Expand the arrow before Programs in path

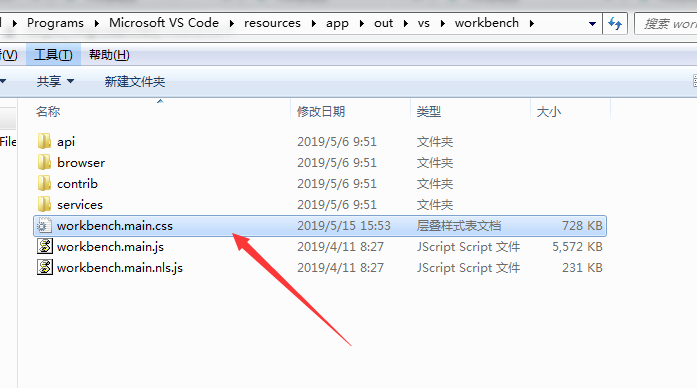pos(15,24)
